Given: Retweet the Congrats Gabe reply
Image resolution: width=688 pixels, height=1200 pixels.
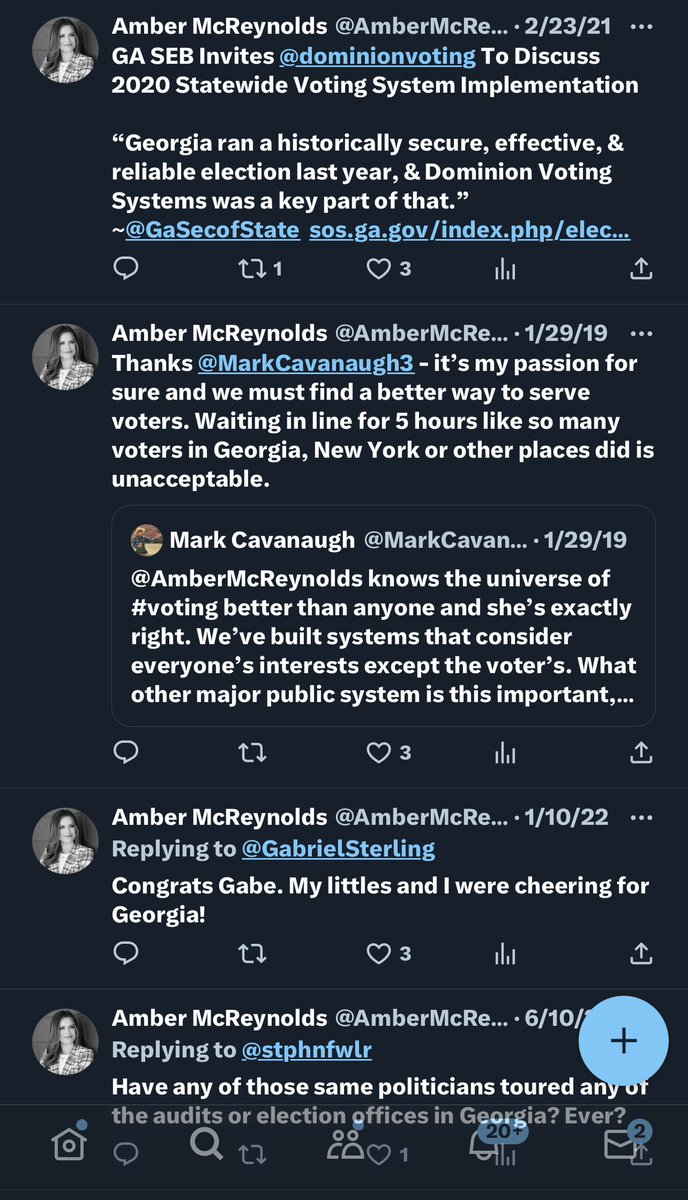Looking at the screenshot, I should 251,954.
